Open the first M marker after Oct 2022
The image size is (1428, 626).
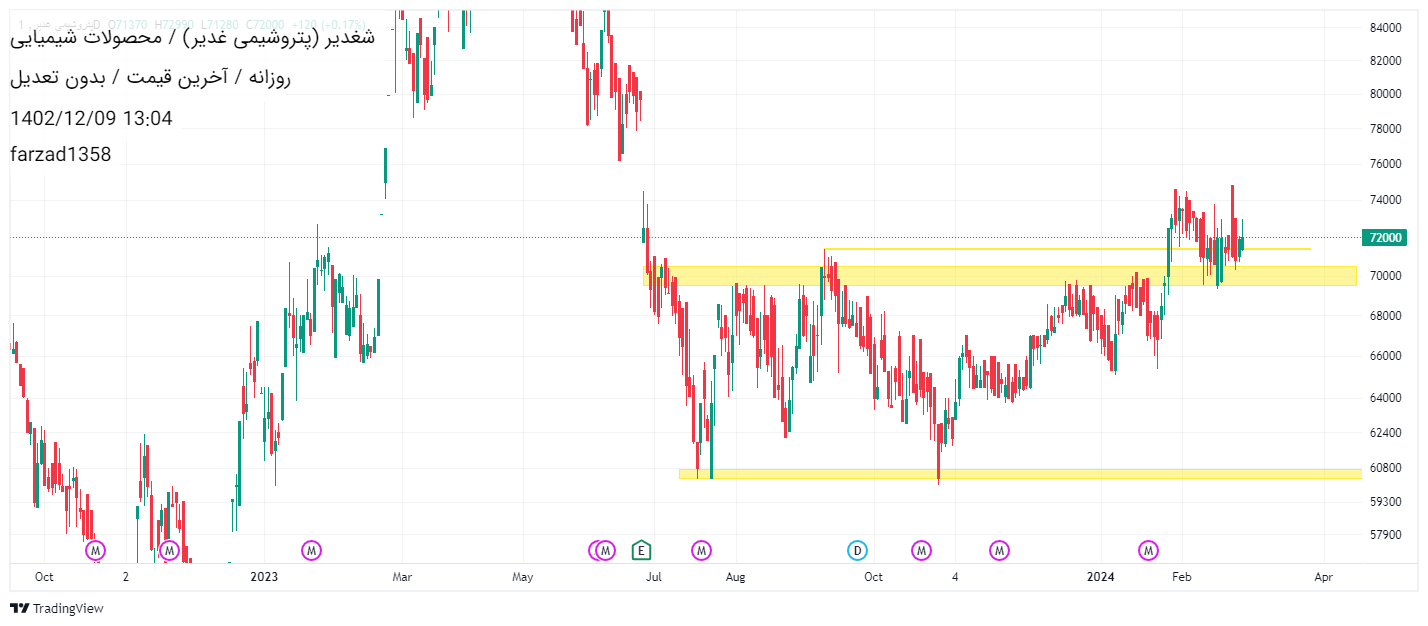point(95,550)
